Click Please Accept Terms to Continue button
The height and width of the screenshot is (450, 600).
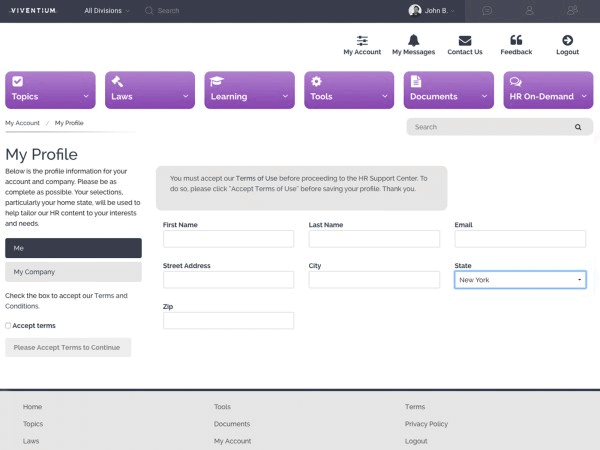coord(68,347)
